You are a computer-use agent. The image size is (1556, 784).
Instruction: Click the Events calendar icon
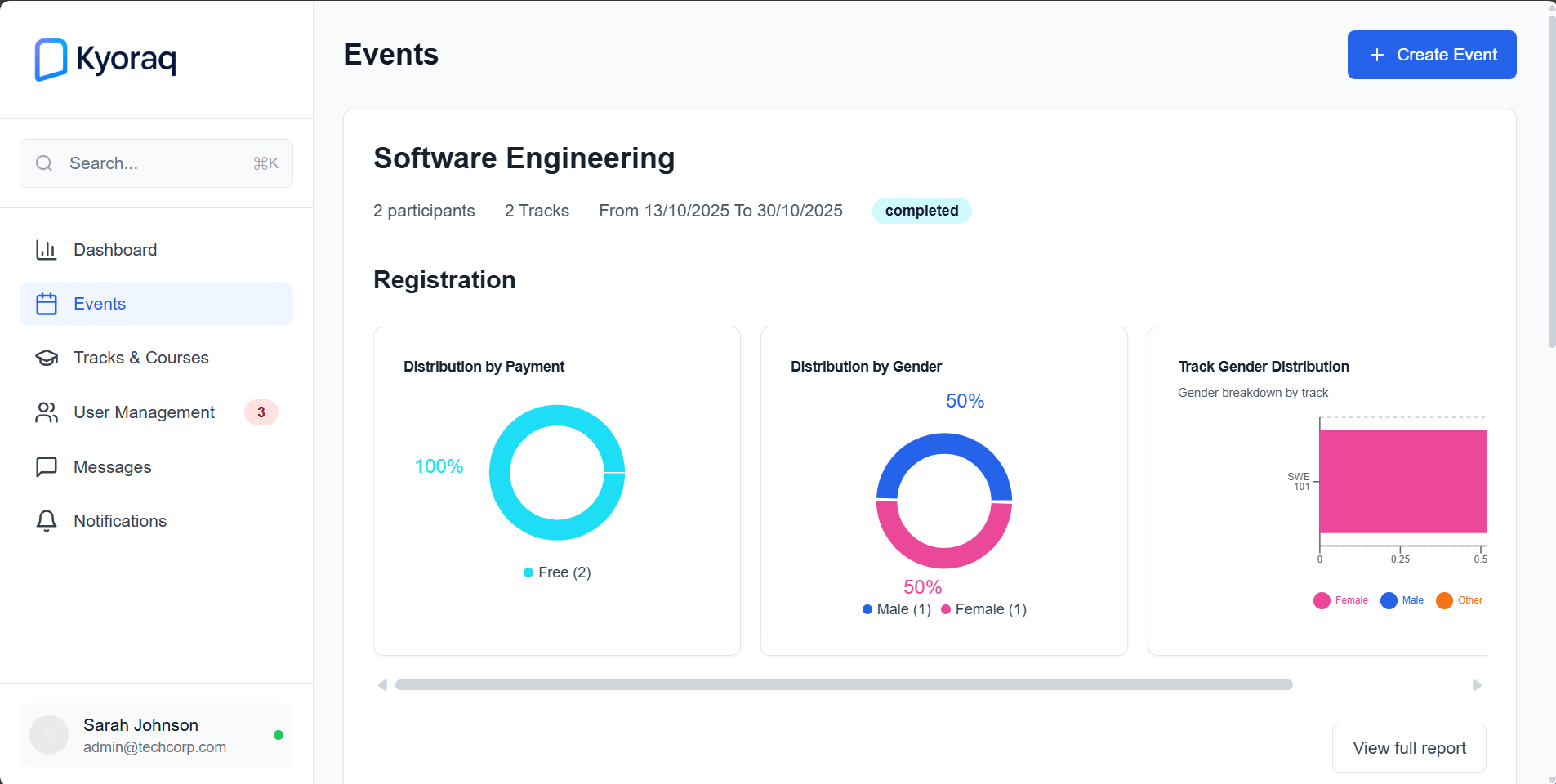pyautogui.click(x=47, y=303)
